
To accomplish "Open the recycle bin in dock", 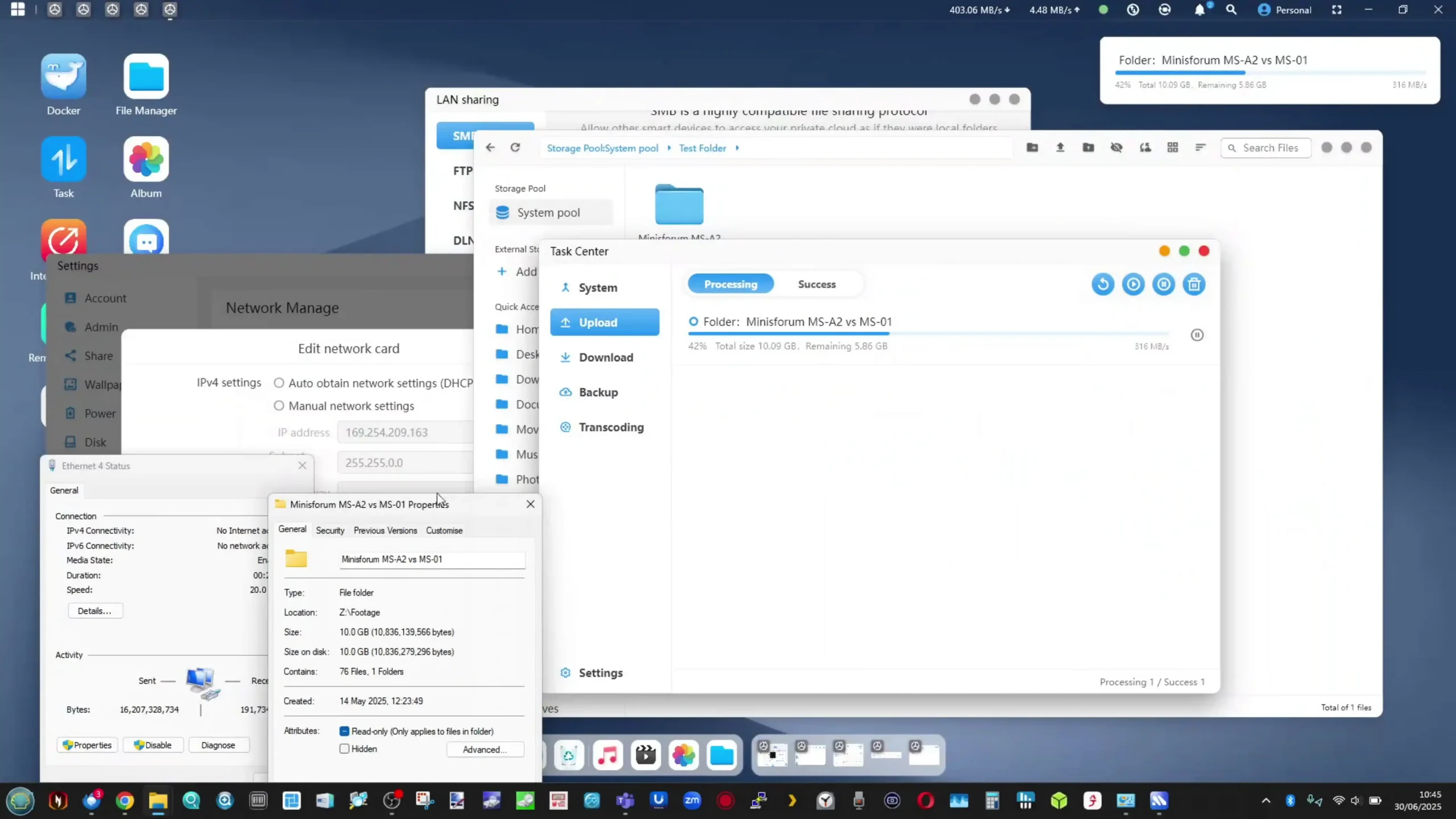I will [x=569, y=755].
